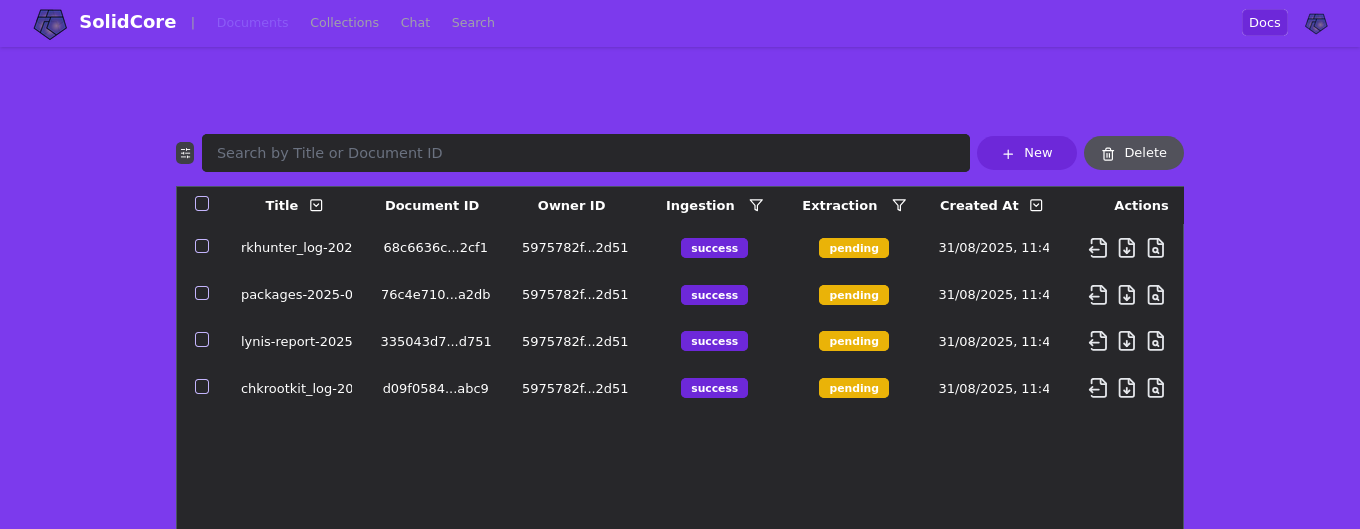Switch to the Chat nav tab

tap(415, 23)
